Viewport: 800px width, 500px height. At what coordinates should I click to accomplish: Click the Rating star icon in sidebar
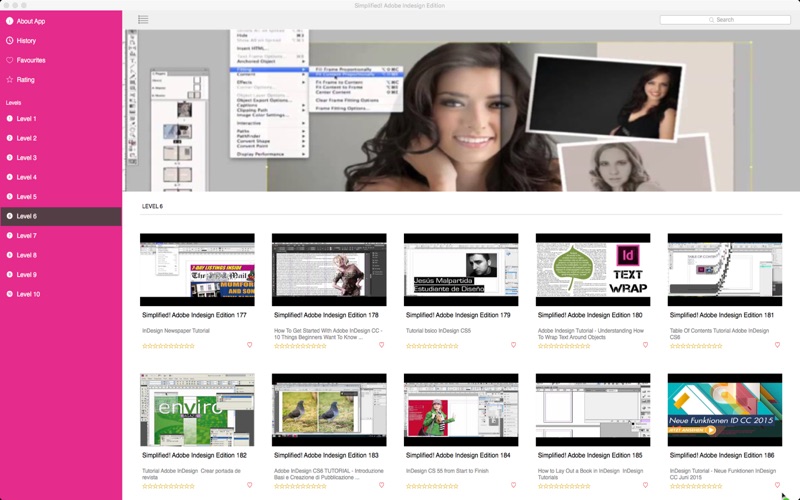9,79
